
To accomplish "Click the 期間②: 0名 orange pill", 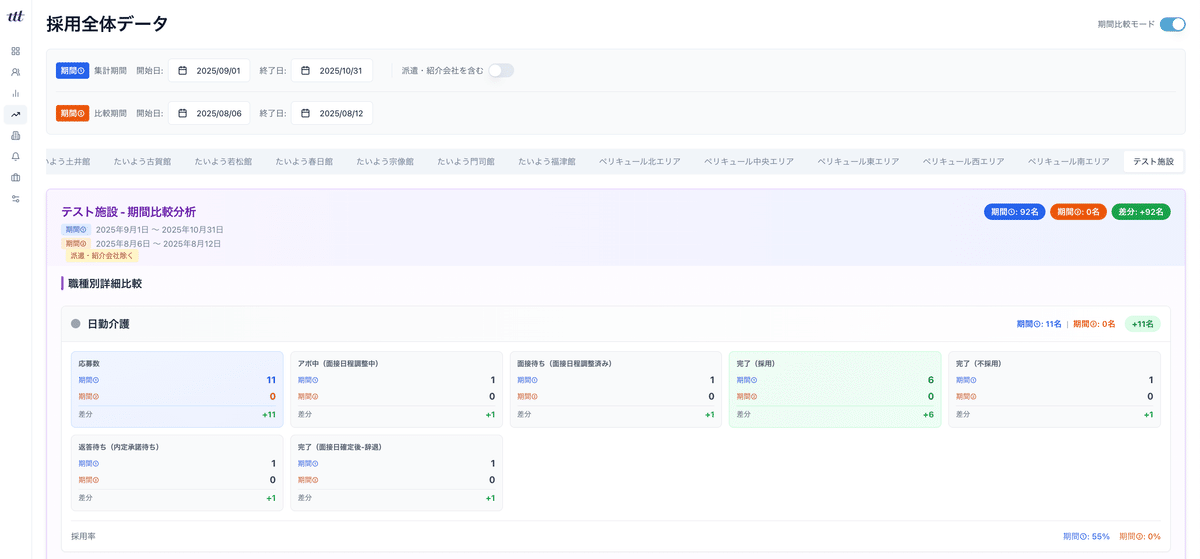I will click(1078, 212).
